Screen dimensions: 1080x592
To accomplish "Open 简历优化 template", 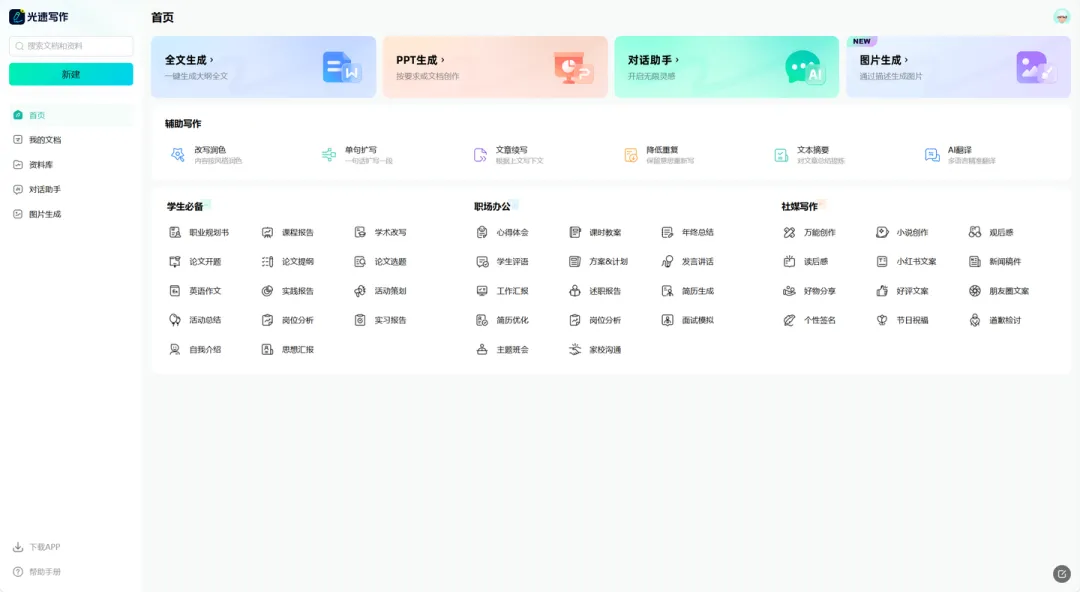I will (x=503, y=320).
